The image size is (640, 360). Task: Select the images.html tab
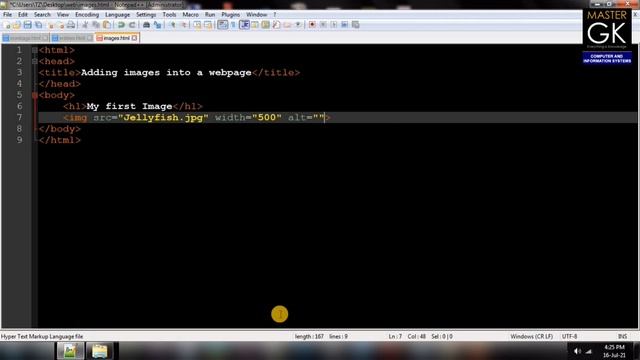[116, 38]
